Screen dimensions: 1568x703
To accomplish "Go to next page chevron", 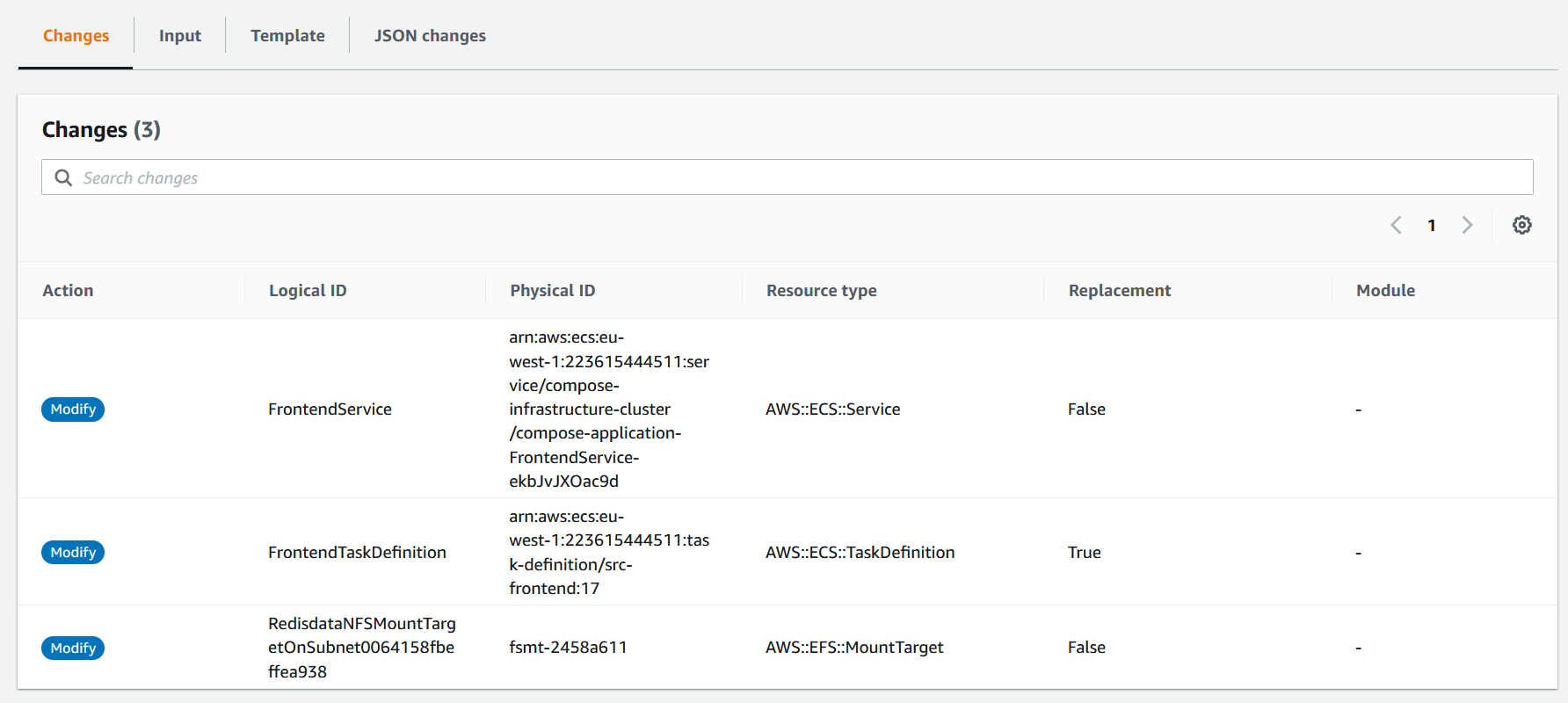I will pos(1467,225).
